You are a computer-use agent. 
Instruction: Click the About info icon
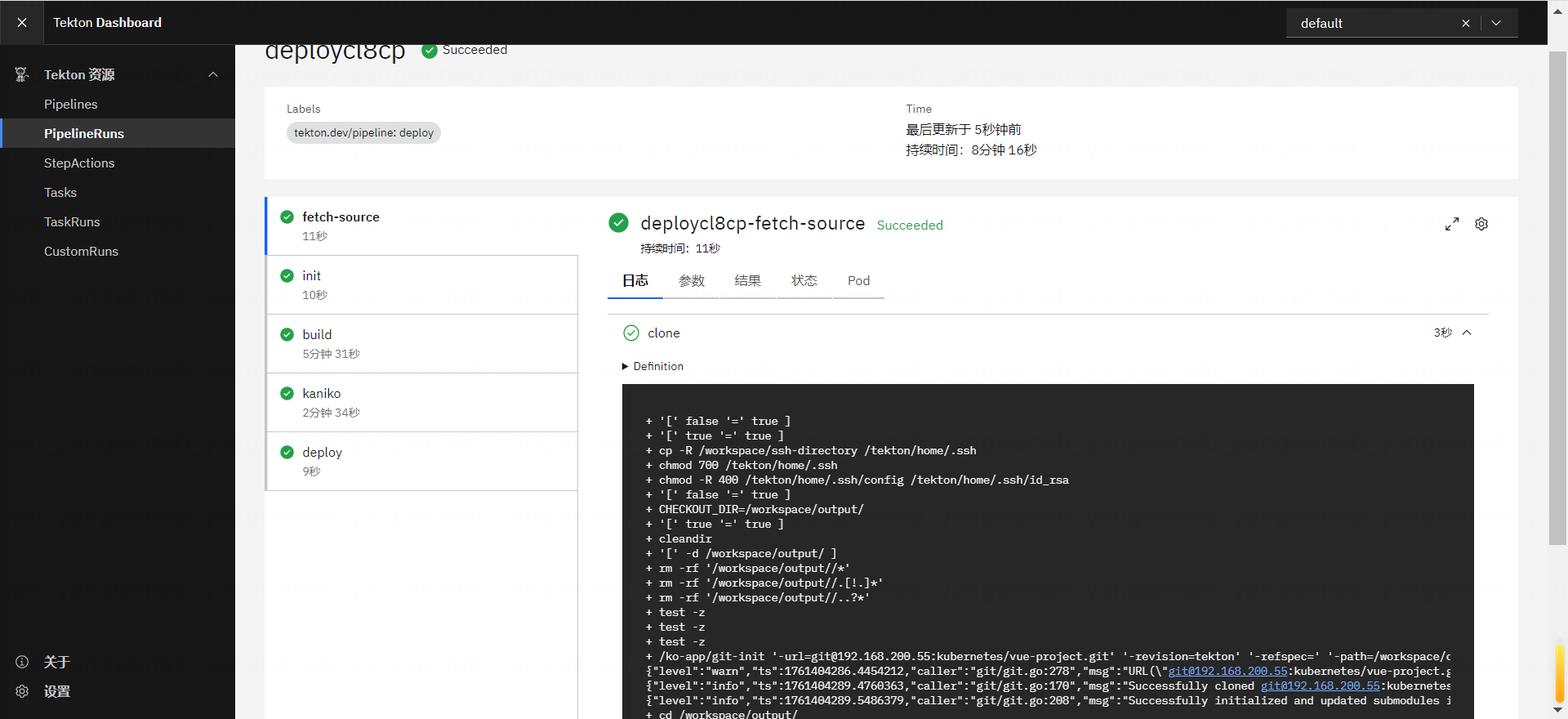click(x=22, y=662)
